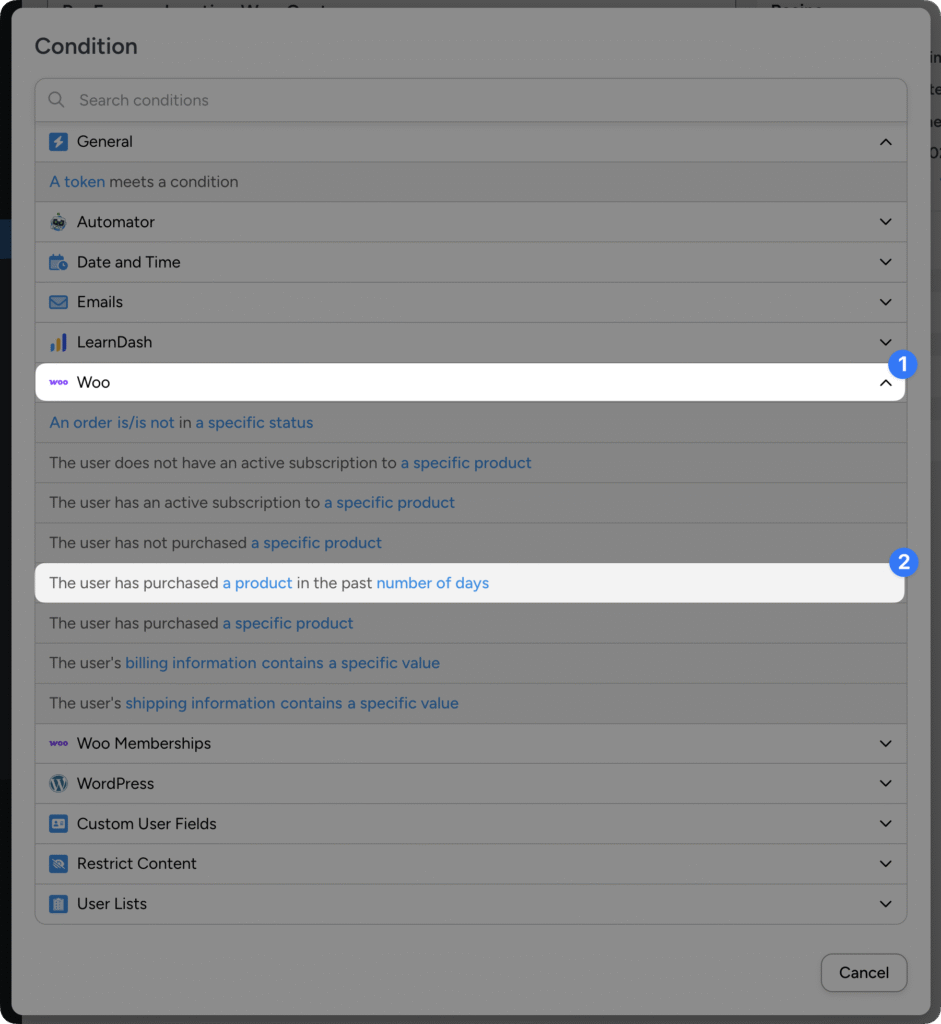The height and width of the screenshot is (1024, 941).
Task: Click the General lightning icon
Action: tap(60, 142)
